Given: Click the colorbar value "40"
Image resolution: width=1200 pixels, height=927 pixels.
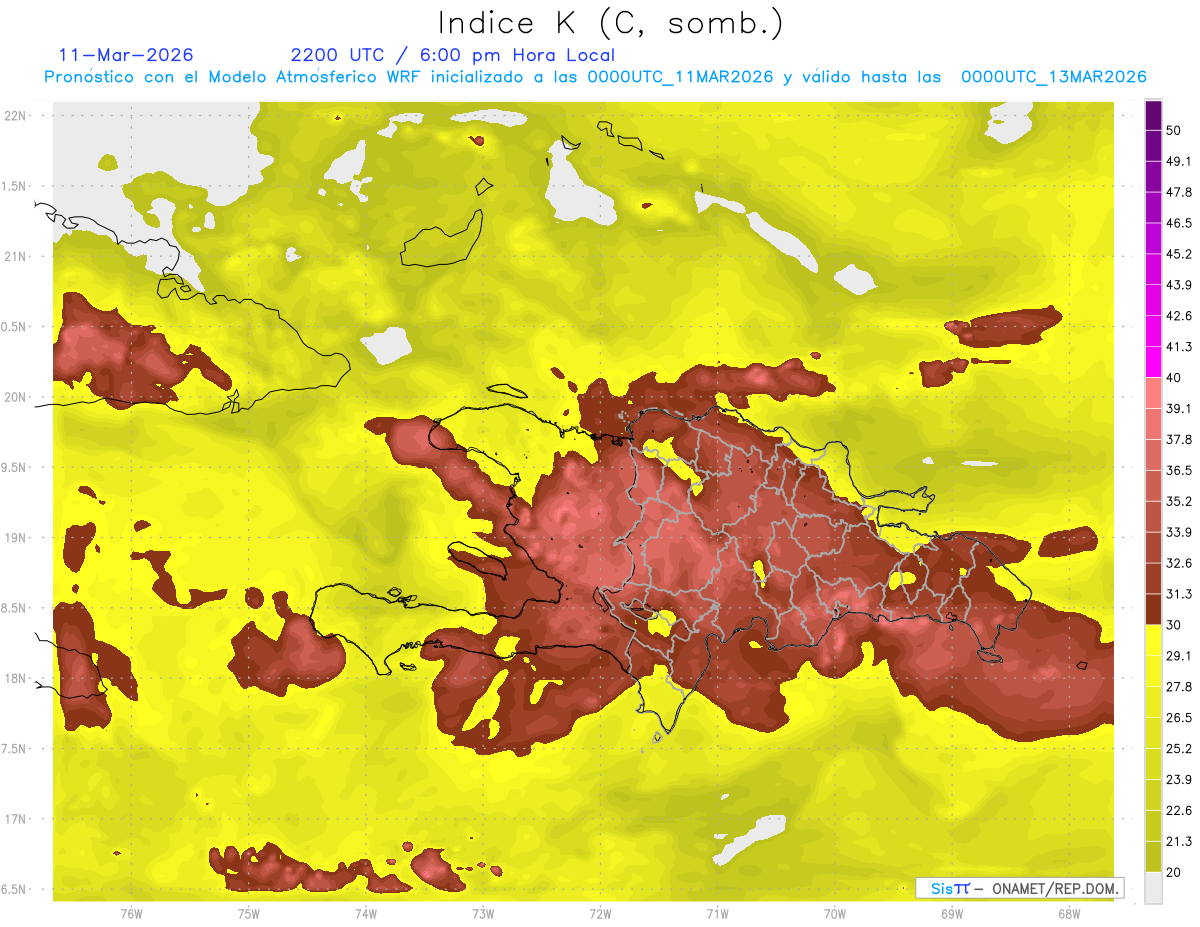Looking at the screenshot, I should click(1174, 378).
